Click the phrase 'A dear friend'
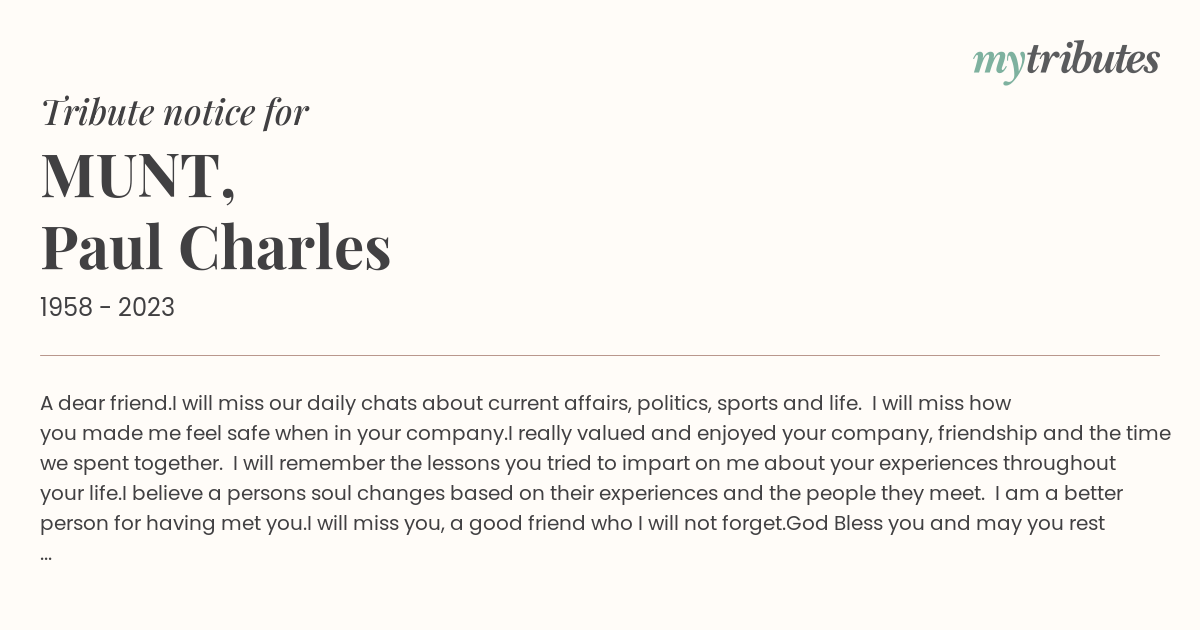 (x=104, y=404)
